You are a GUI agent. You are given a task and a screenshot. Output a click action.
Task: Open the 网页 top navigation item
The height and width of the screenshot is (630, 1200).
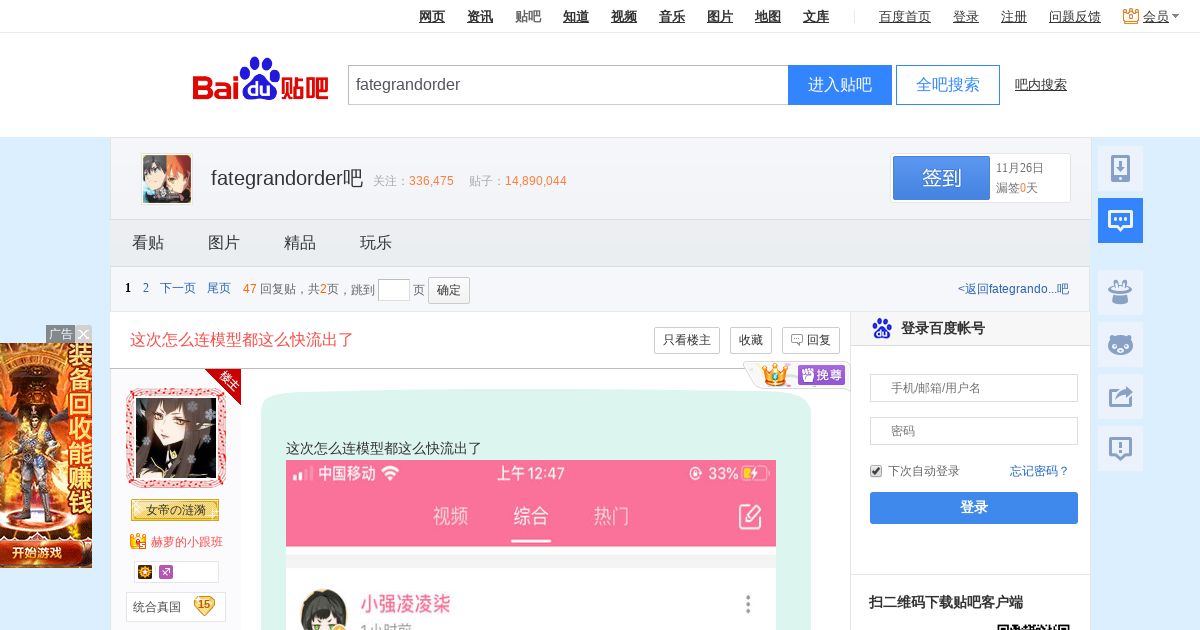(432, 16)
